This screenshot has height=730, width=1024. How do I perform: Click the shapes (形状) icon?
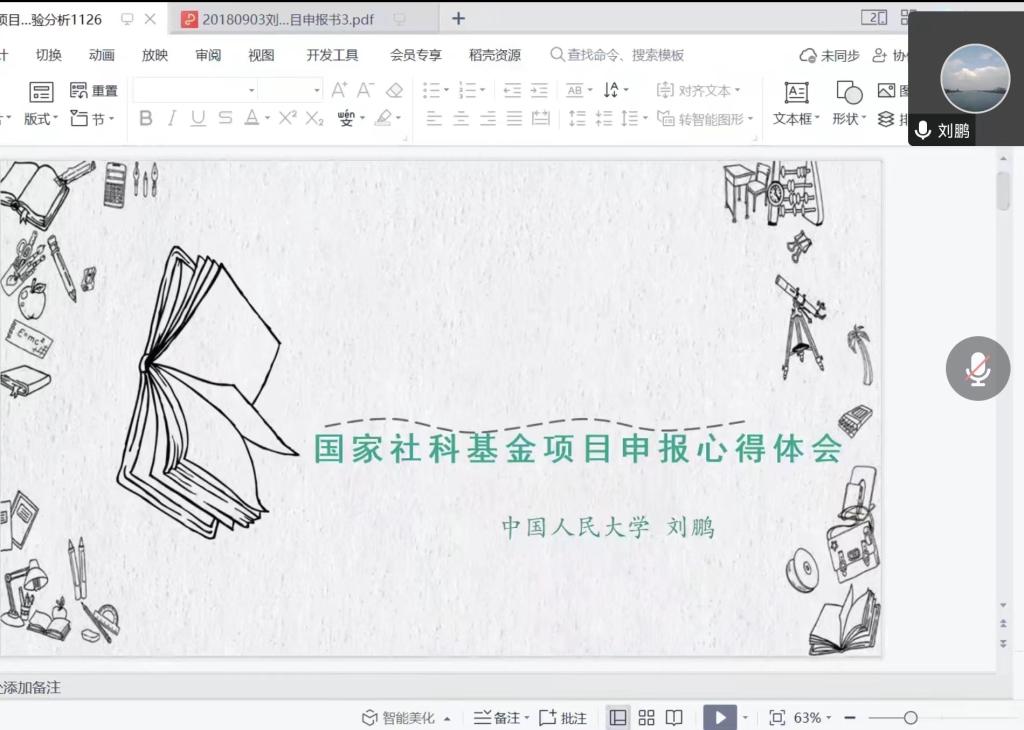coord(849,93)
